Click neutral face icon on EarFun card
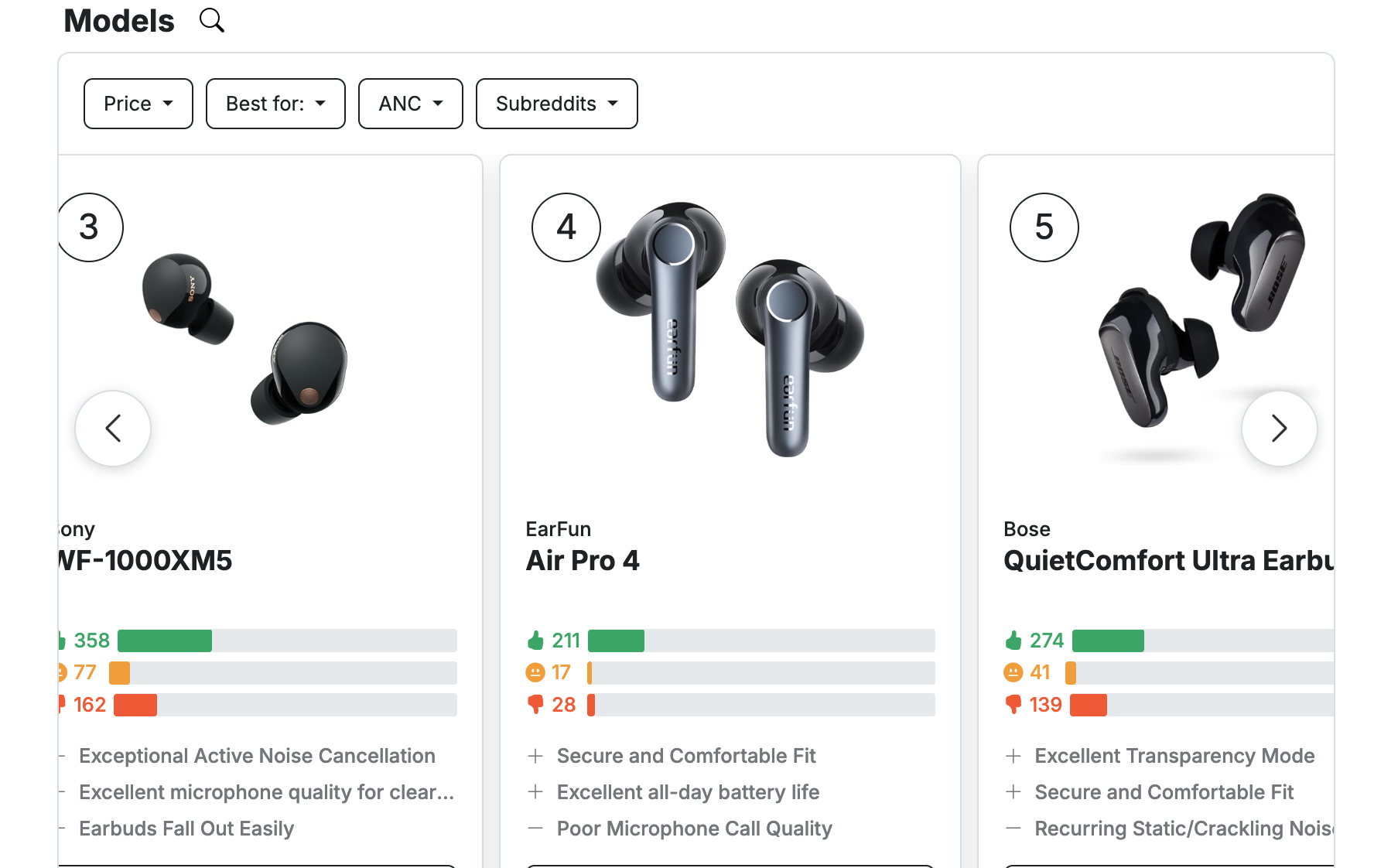1374x868 pixels. 535,672
